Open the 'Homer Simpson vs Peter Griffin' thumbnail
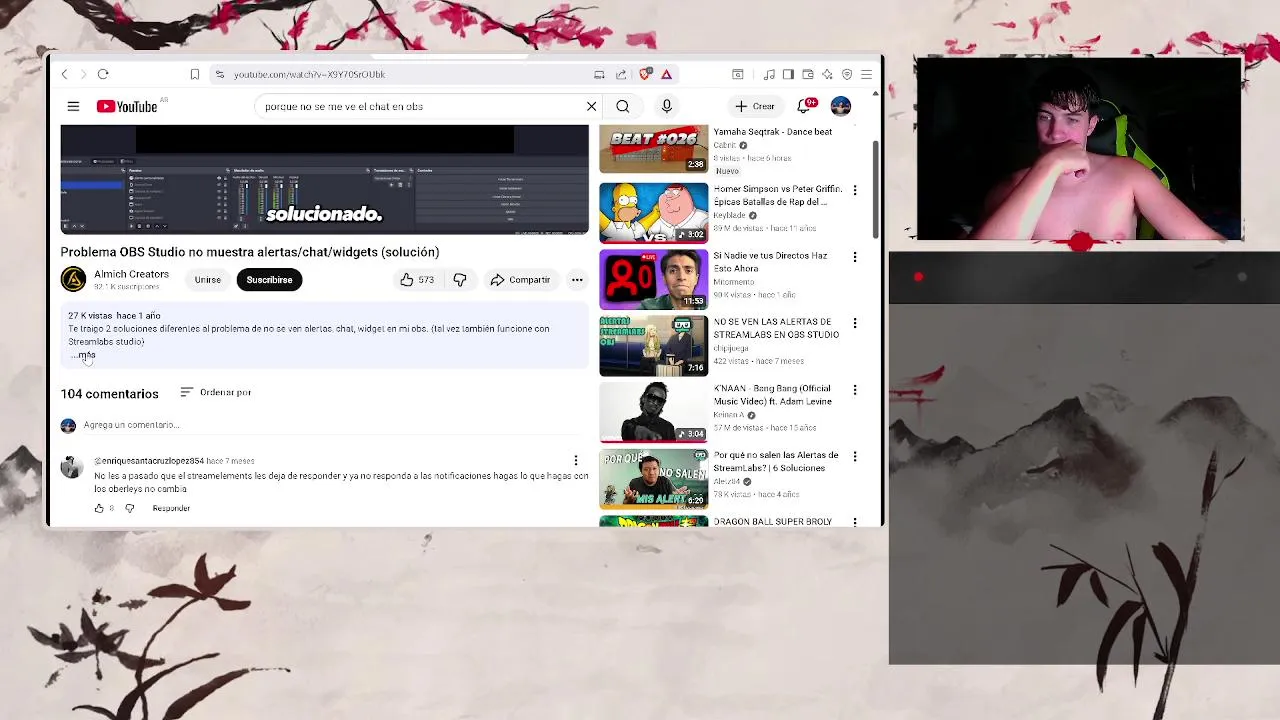The height and width of the screenshot is (720, 1280). [653, 213]
